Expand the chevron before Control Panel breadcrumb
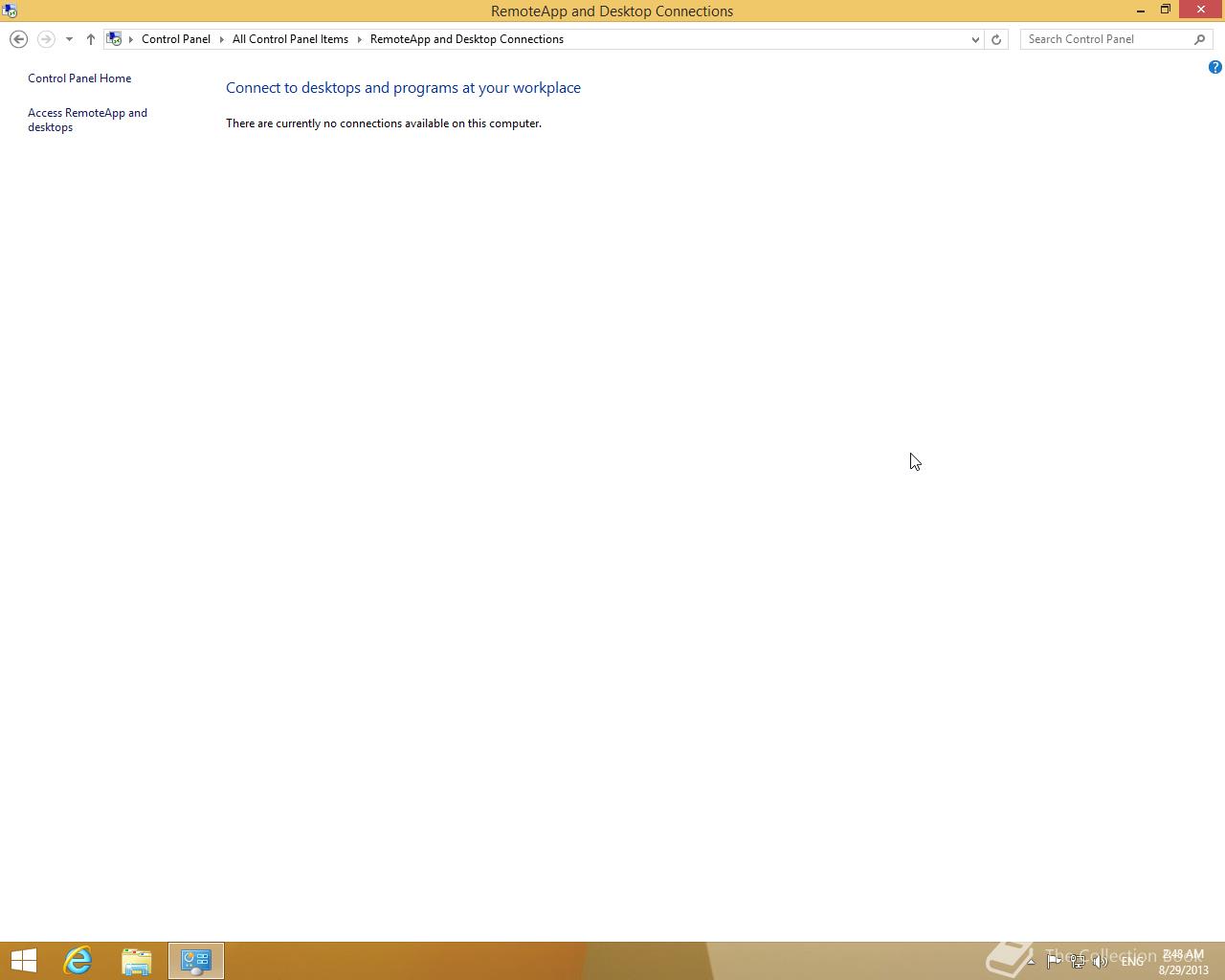The height and width of the screenshot is (980, 1225). pyautogui.click(x=131, y=39)
